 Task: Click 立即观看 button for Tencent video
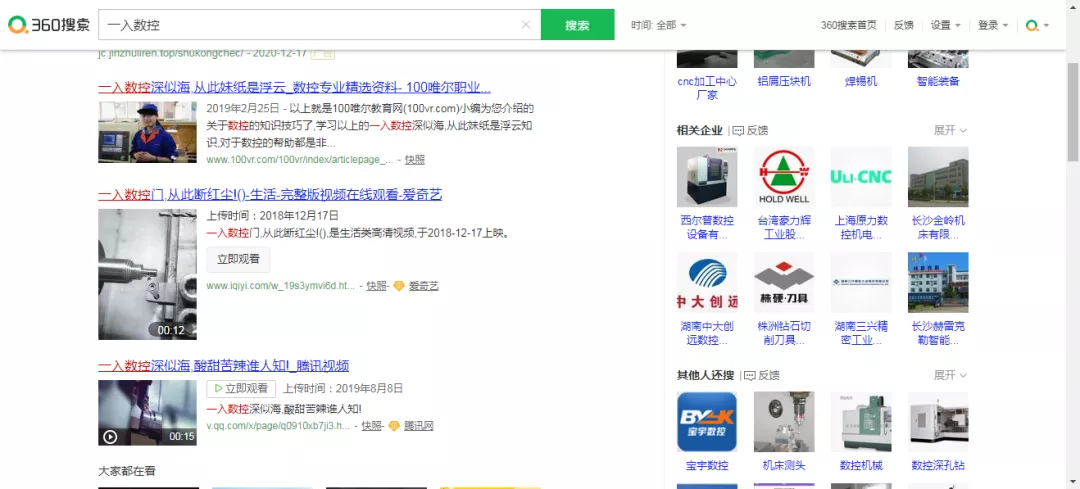[x=241, y=388]
